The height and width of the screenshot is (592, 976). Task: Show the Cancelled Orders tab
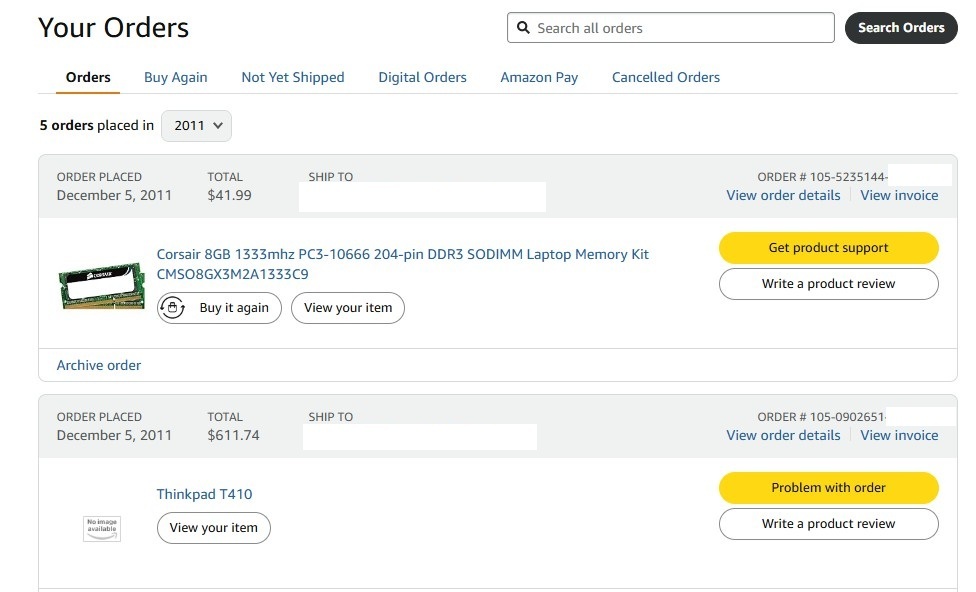[665, 77]
